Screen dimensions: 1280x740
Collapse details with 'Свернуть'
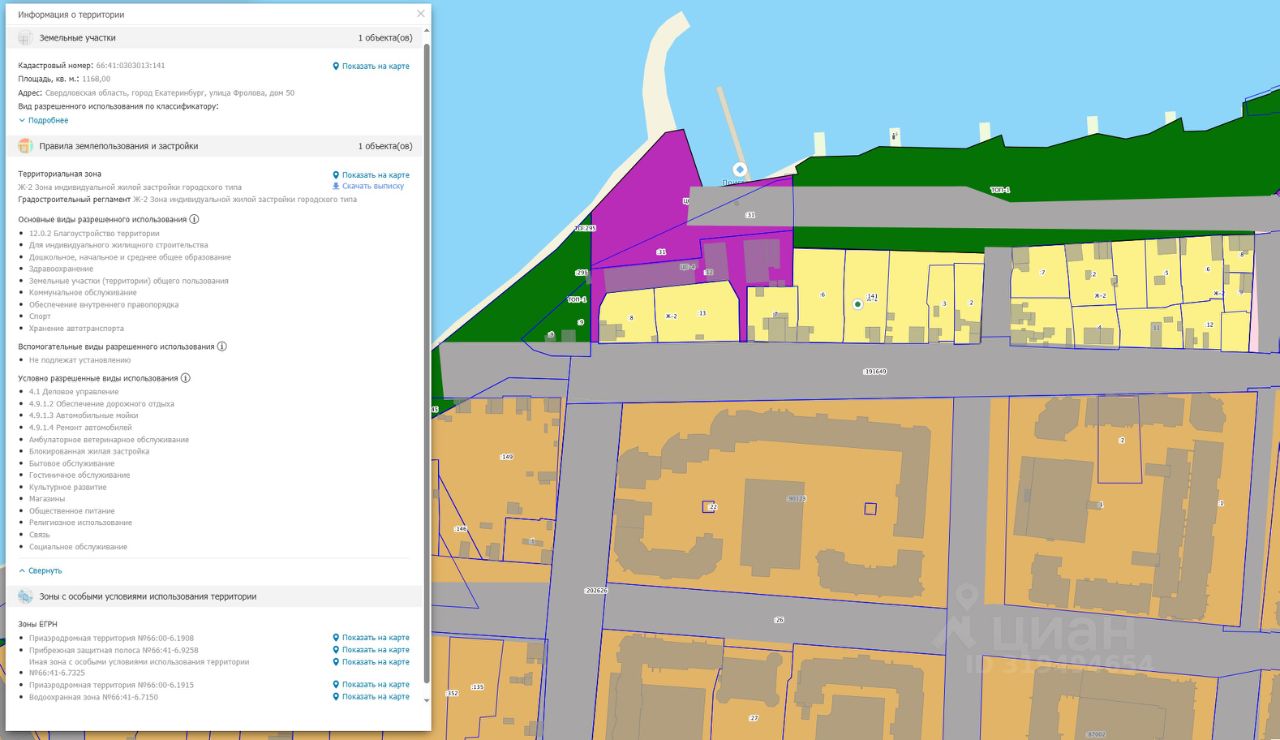coord(40,570)
